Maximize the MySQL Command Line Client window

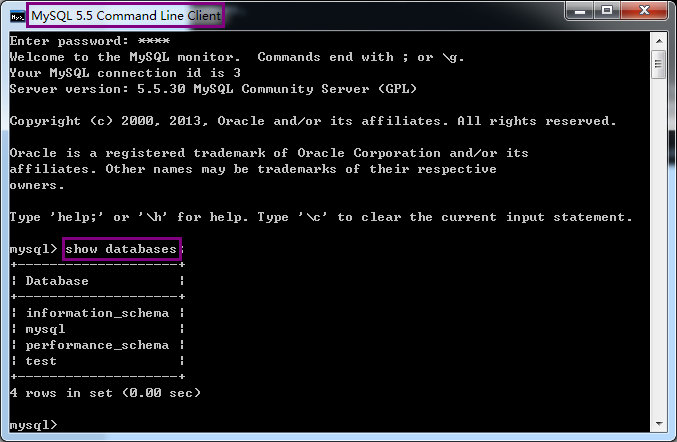point(607,10)
